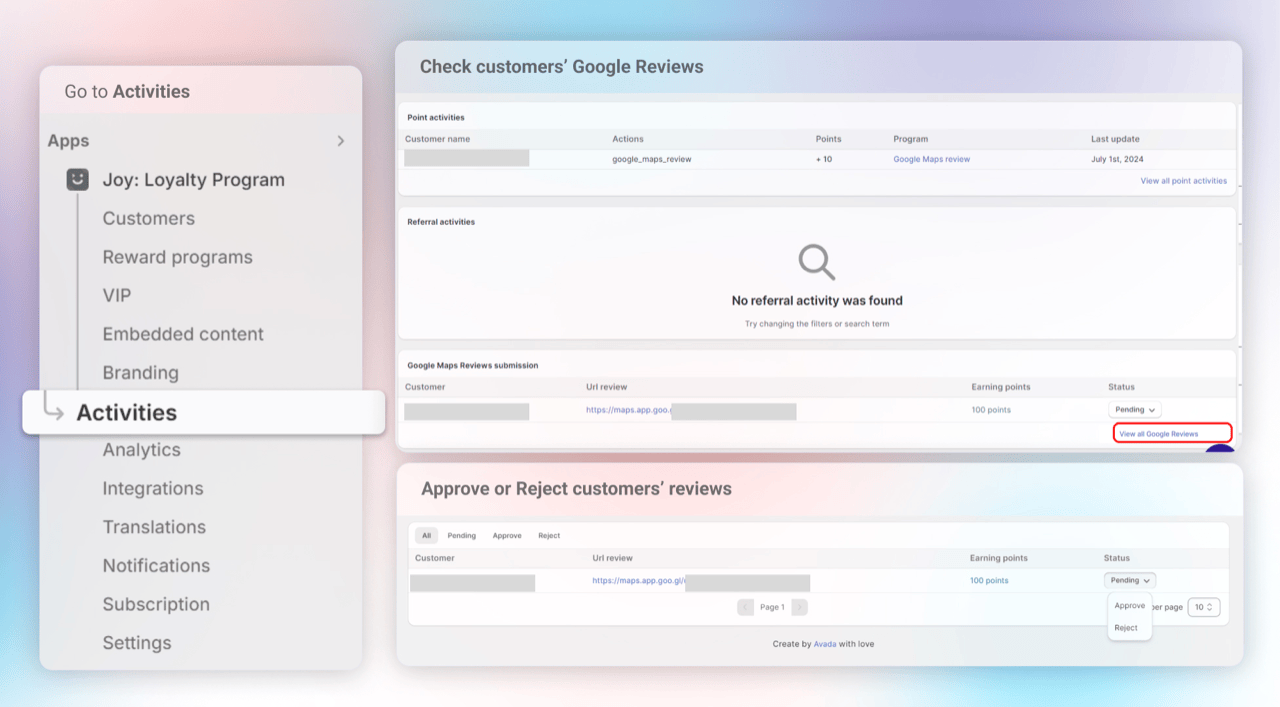Click the Page 1 label in pagination
Image resolution: width=1280 pixels, height=707 pixels.
click(772, 607)
